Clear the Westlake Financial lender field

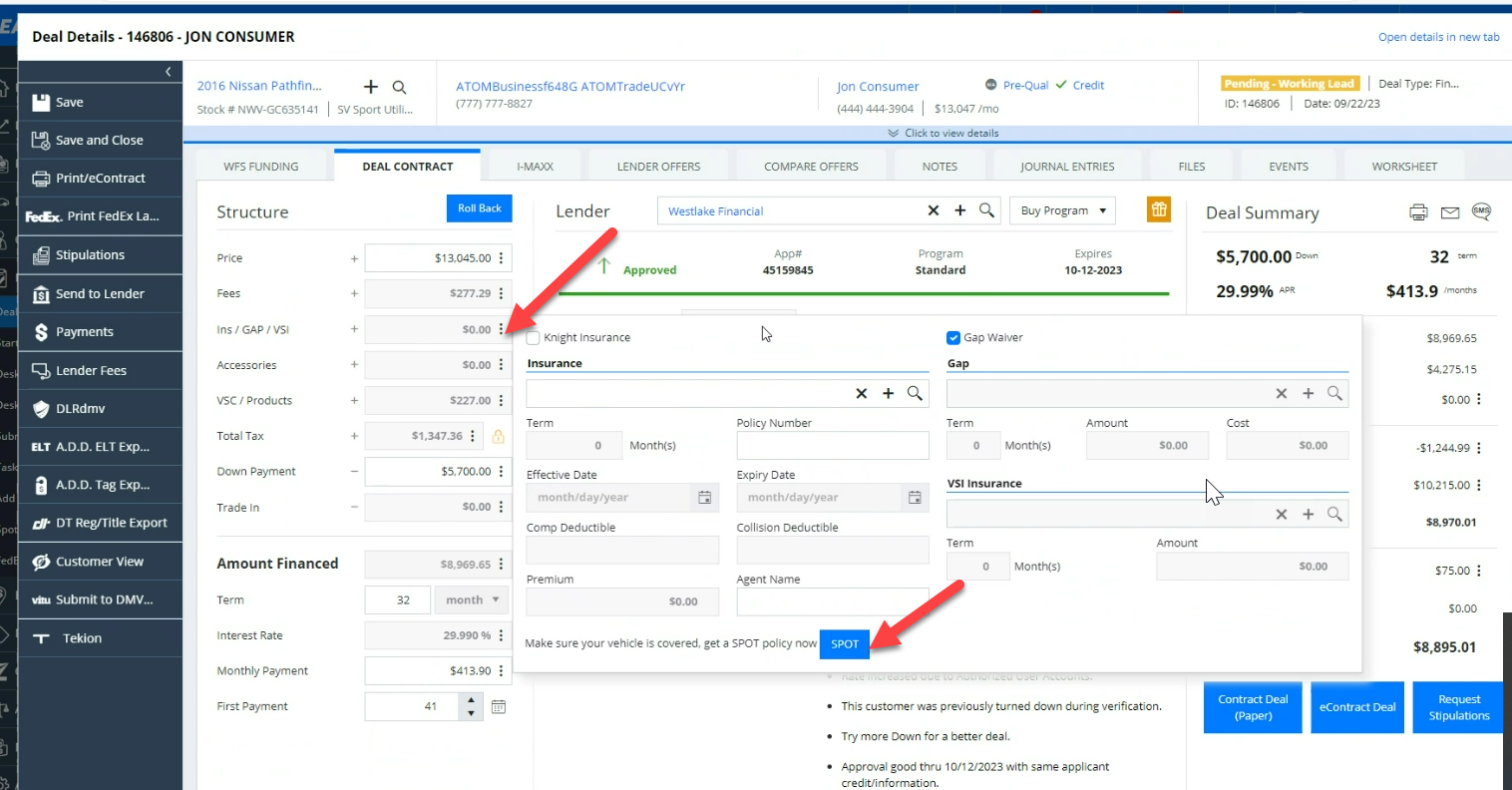pyautogui.click(x=934, y=210)
